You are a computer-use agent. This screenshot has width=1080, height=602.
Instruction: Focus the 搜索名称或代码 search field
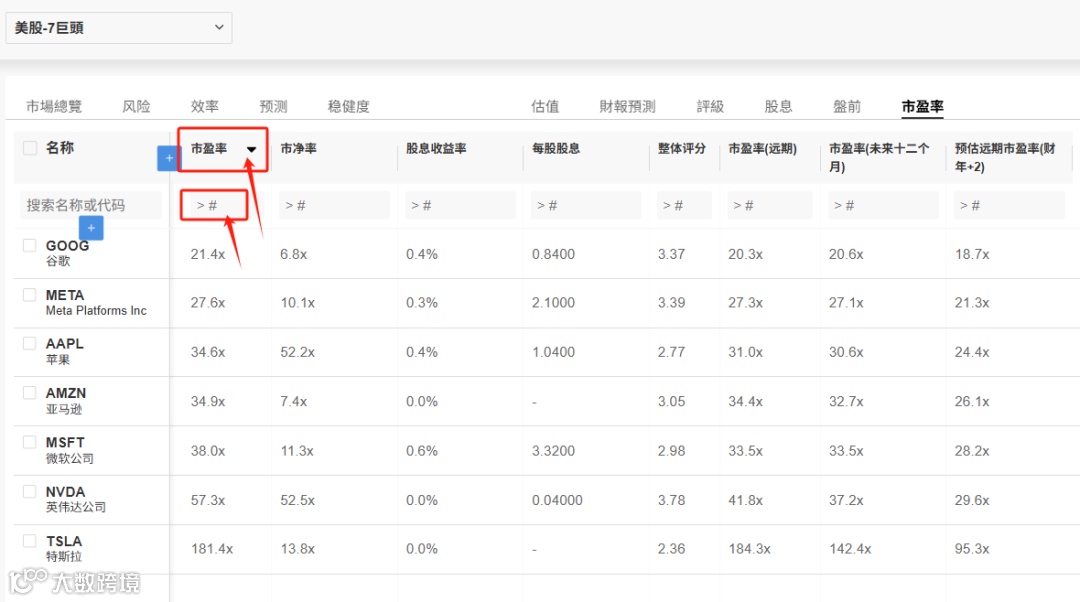point(91,205)
